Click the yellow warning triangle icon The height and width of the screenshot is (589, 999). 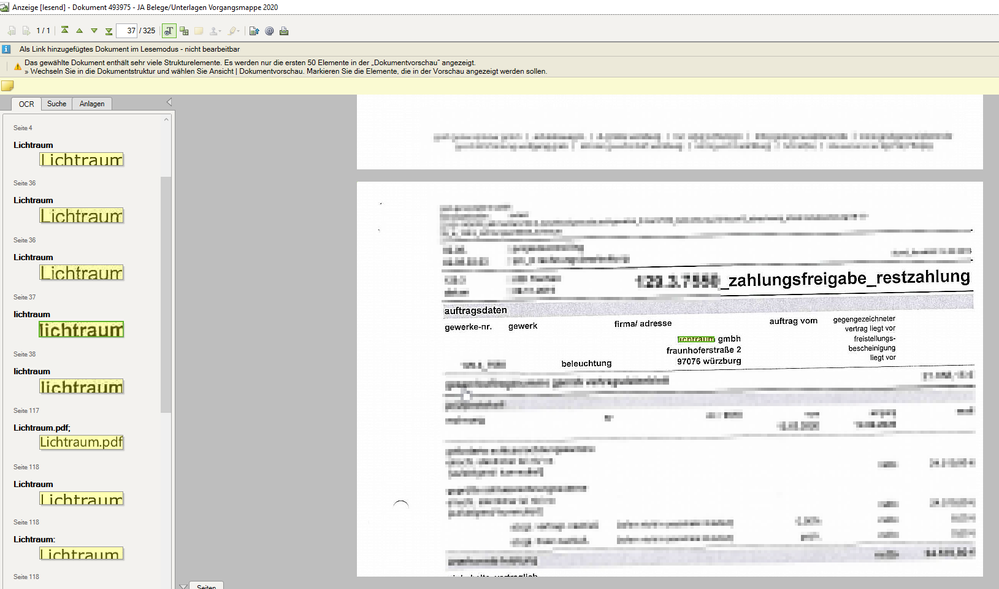(17, 67)
